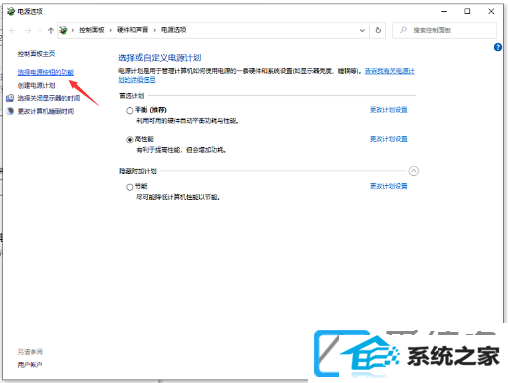Image resolution: width=508 pixels, height=383 pixels.
Task: Open 用户帐户 link under 另请参阅
Action: click(x=30, y=365)
